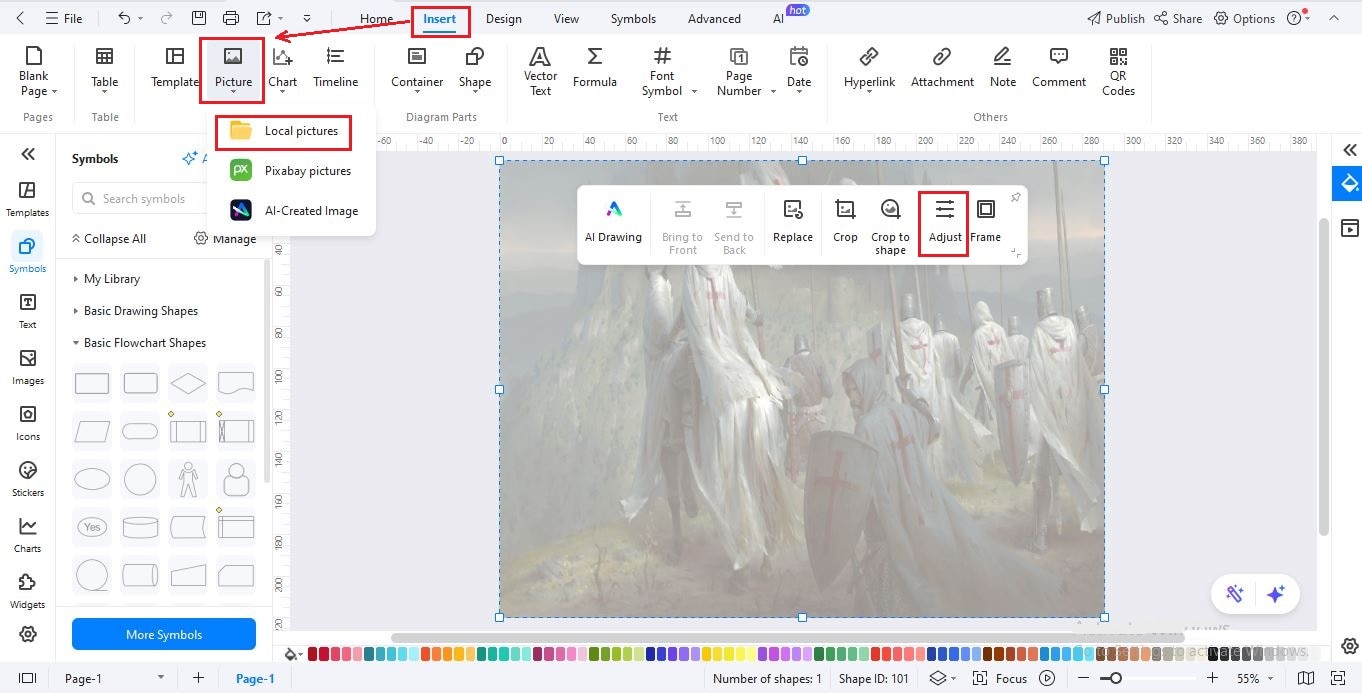Click Publish in the top bar
This screenshot has width=1362, height=693.
click(x=1115, y=18)
